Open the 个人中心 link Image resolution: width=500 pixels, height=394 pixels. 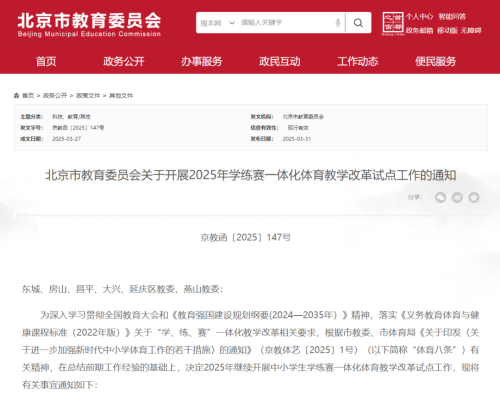click(x=419, y=17)
